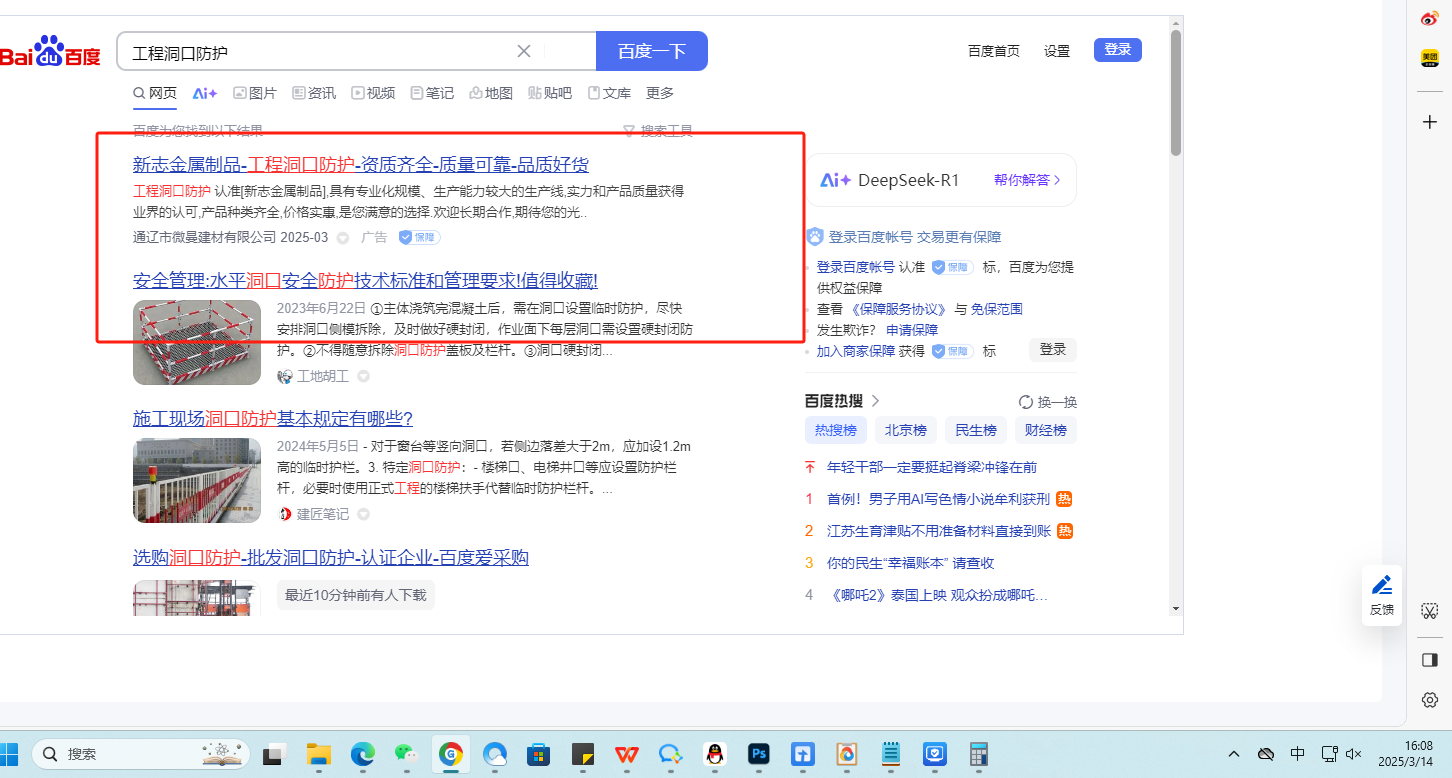
Task: Expand the 更多 search categories
Action: coord(660,93)
